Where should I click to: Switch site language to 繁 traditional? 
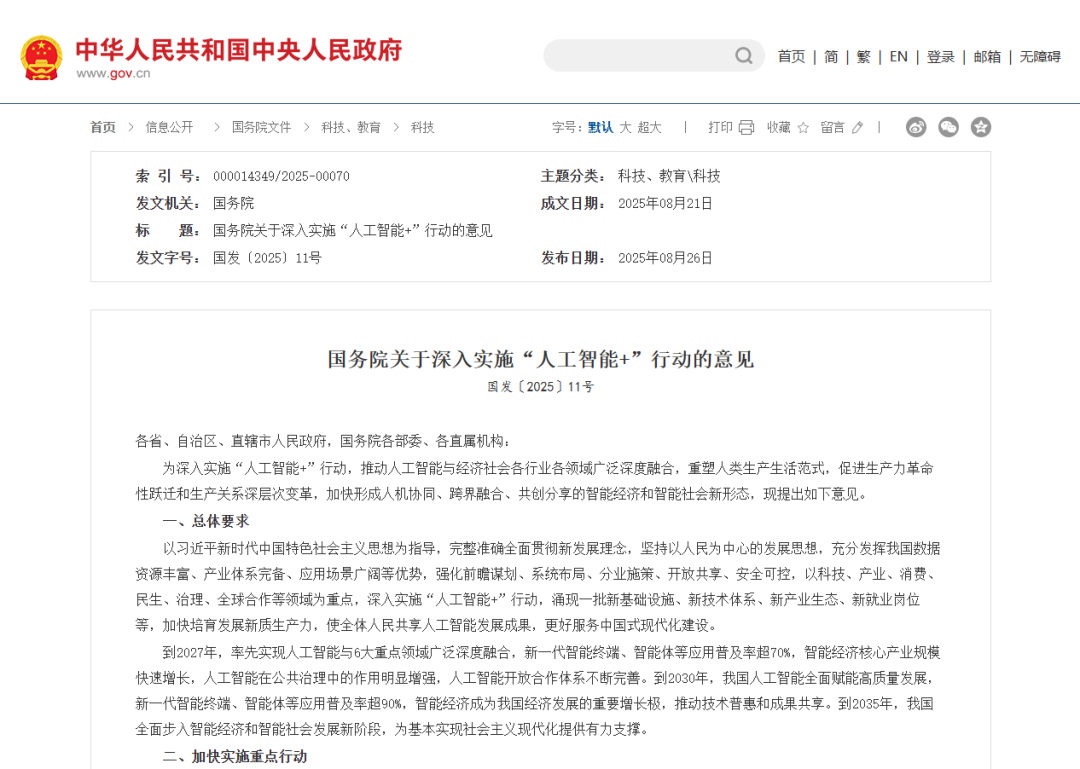pyautogui.click(x=862, y=57)
